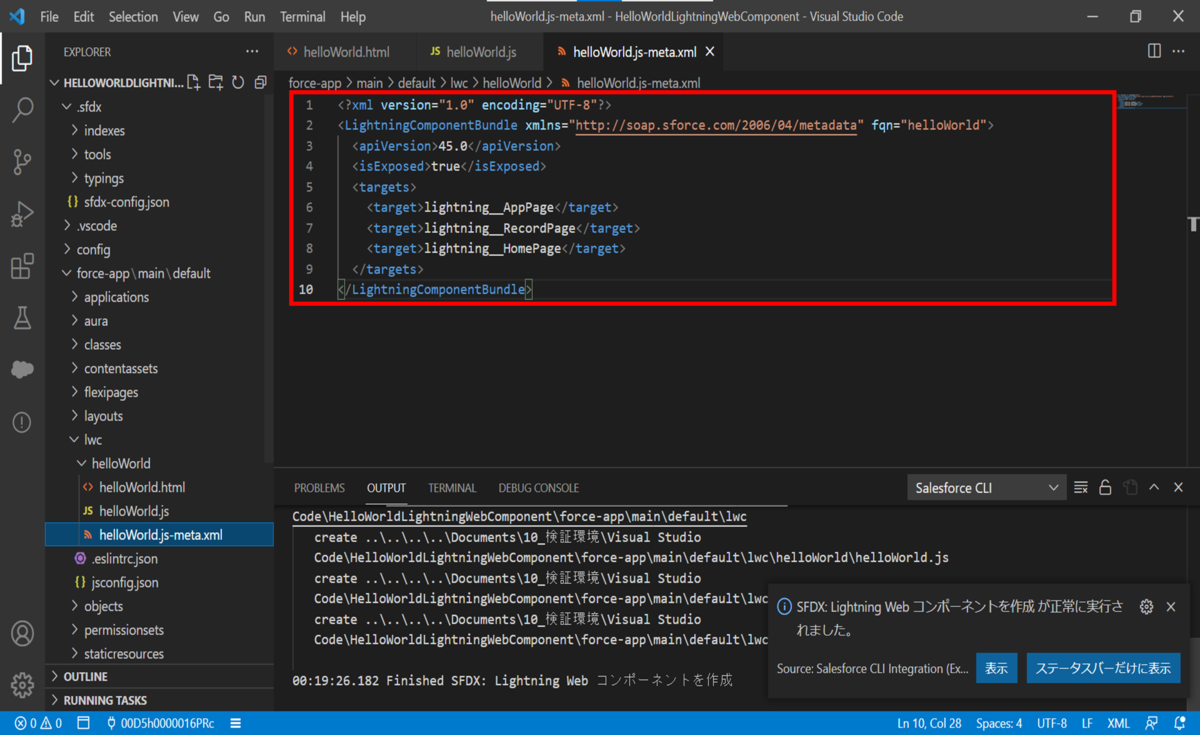1200x735 pixels.
Task: Toggle output scroll lock padlock
Action: pos(1105,488)
